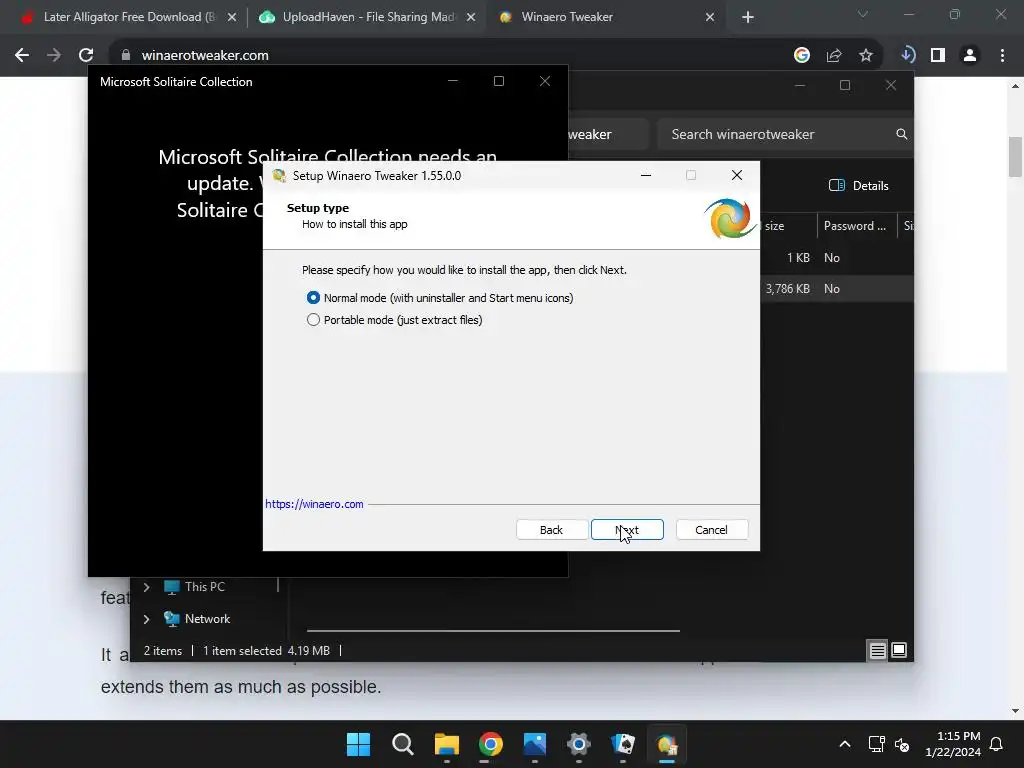Switch Explorer to details view icon
1024x768 pixels.
[877, 650]
